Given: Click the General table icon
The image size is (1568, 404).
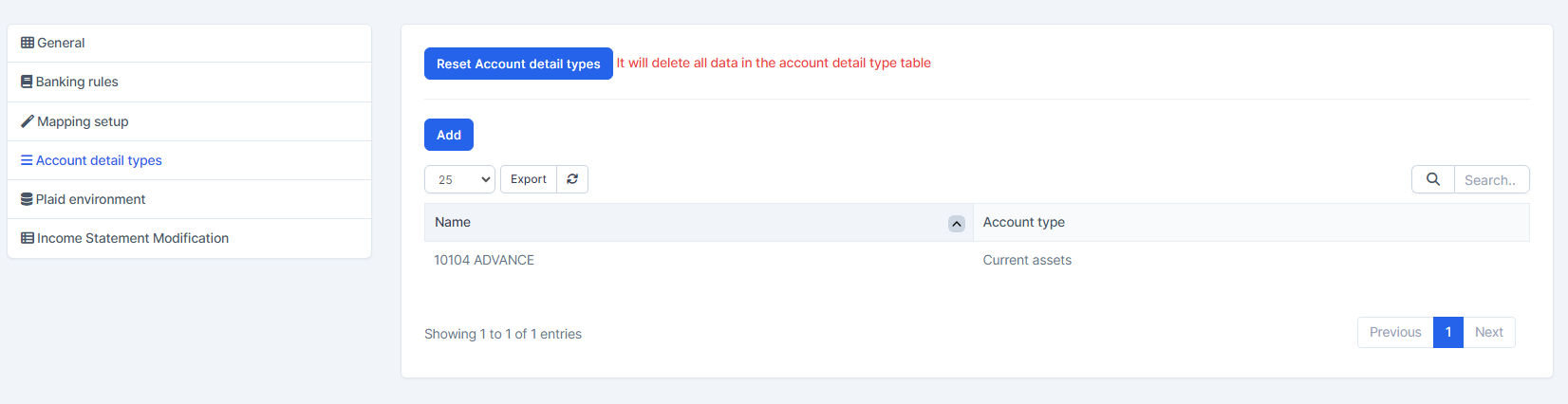Looking at the screenshot, I should coord(28,43).
